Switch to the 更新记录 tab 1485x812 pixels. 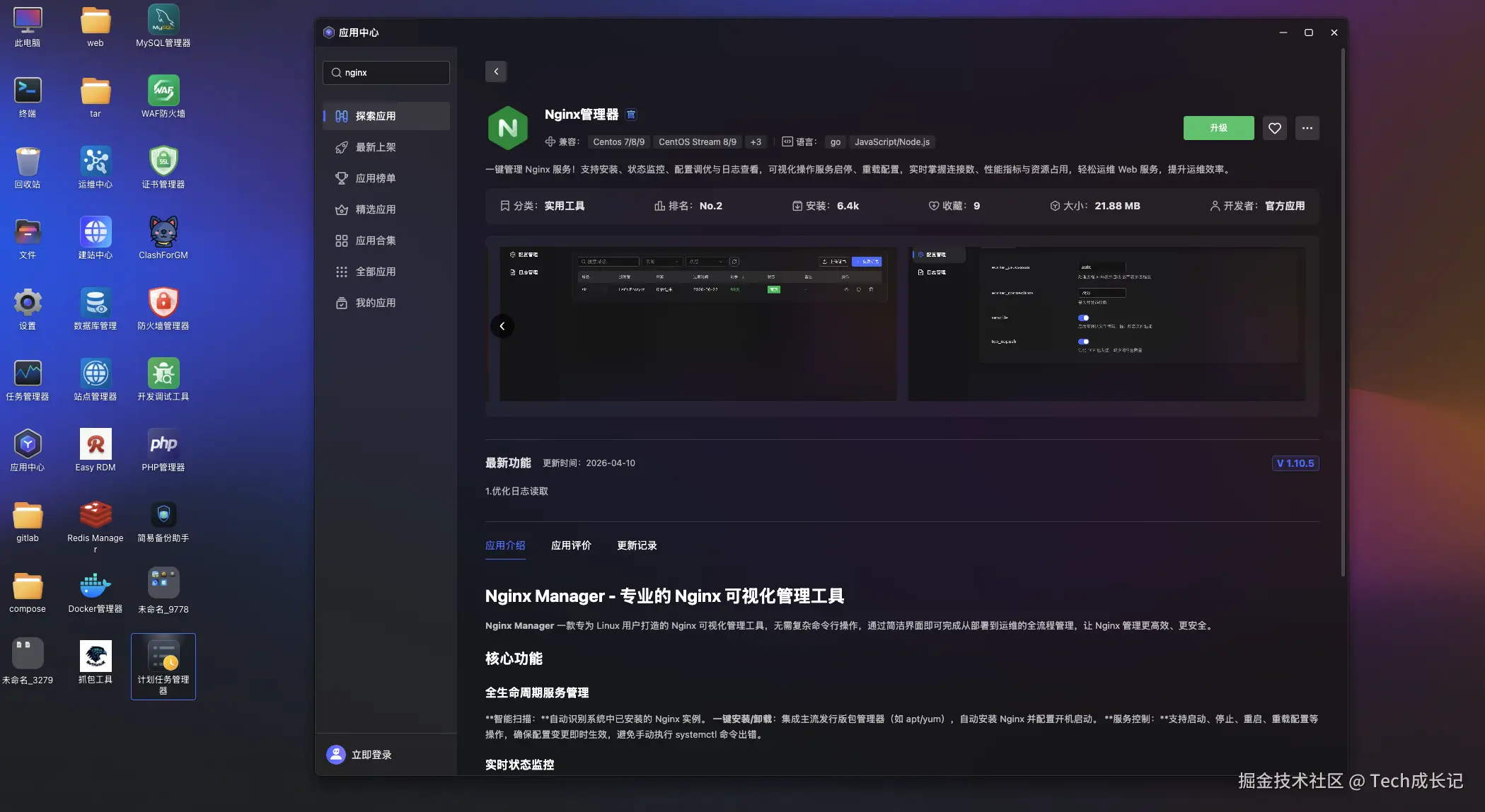click(635, 545)
